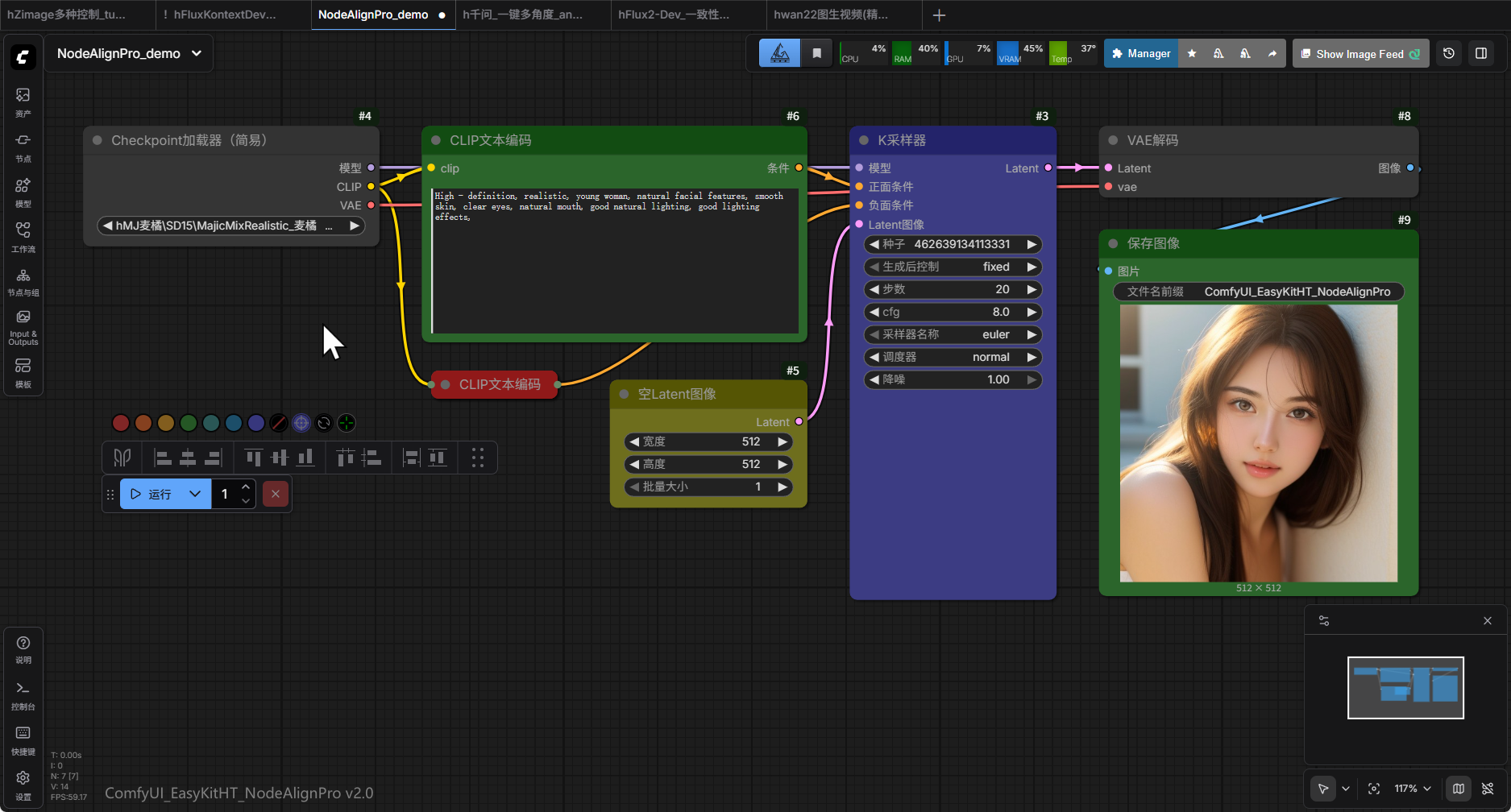Image resolution: width=1511 pixels, height=812 pixels.
Task: Open the 模型 model library panel
Action: [23, 193]
